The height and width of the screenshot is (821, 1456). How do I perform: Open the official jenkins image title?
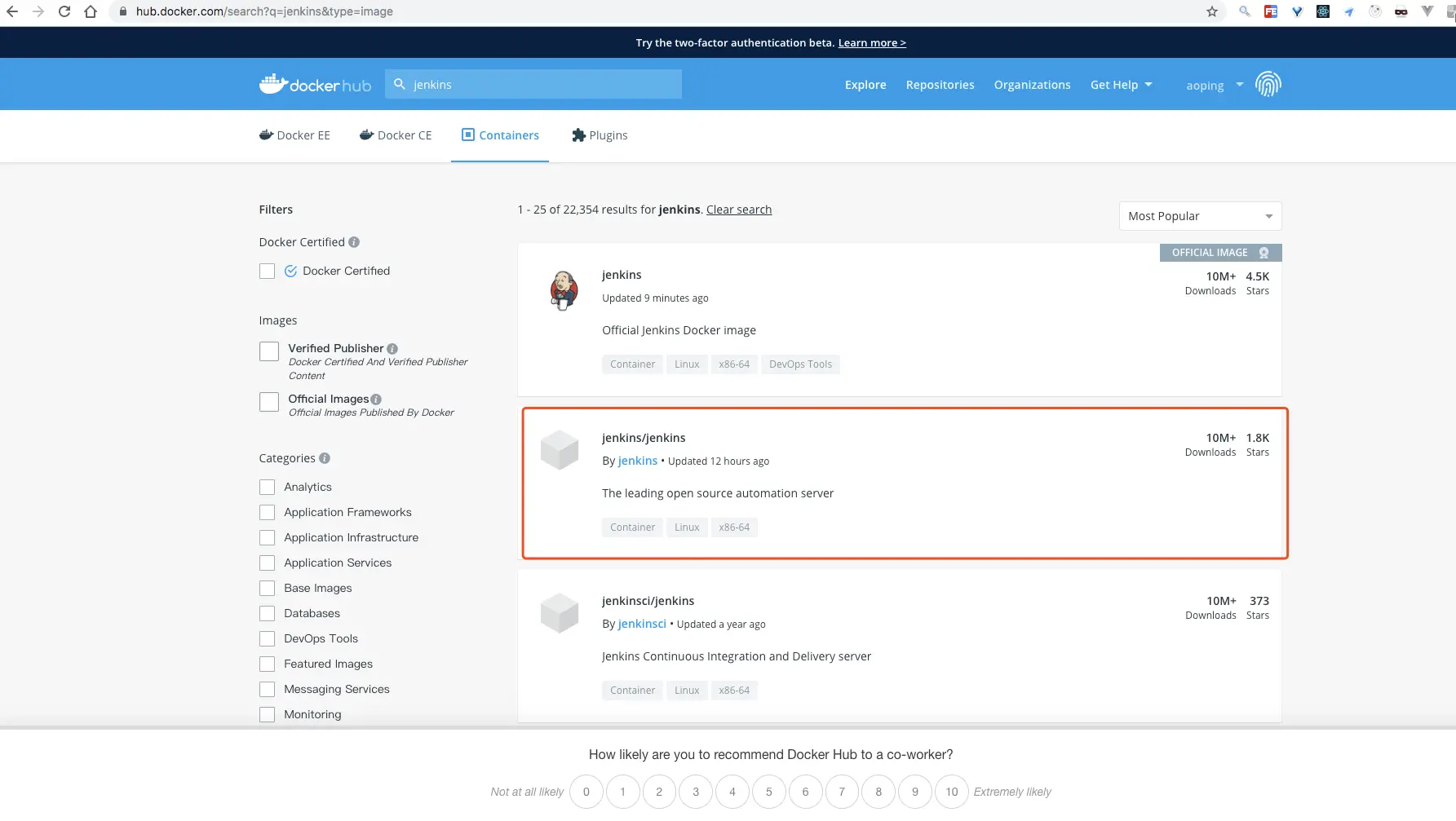[x=622, y=275]
